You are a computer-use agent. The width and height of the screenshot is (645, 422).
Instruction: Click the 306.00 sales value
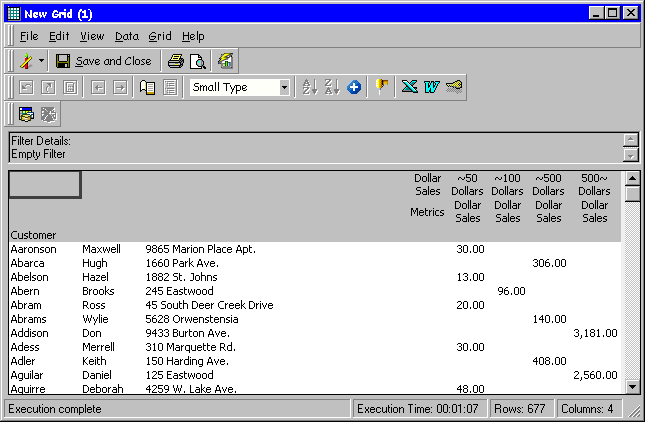tap(549, 263)
